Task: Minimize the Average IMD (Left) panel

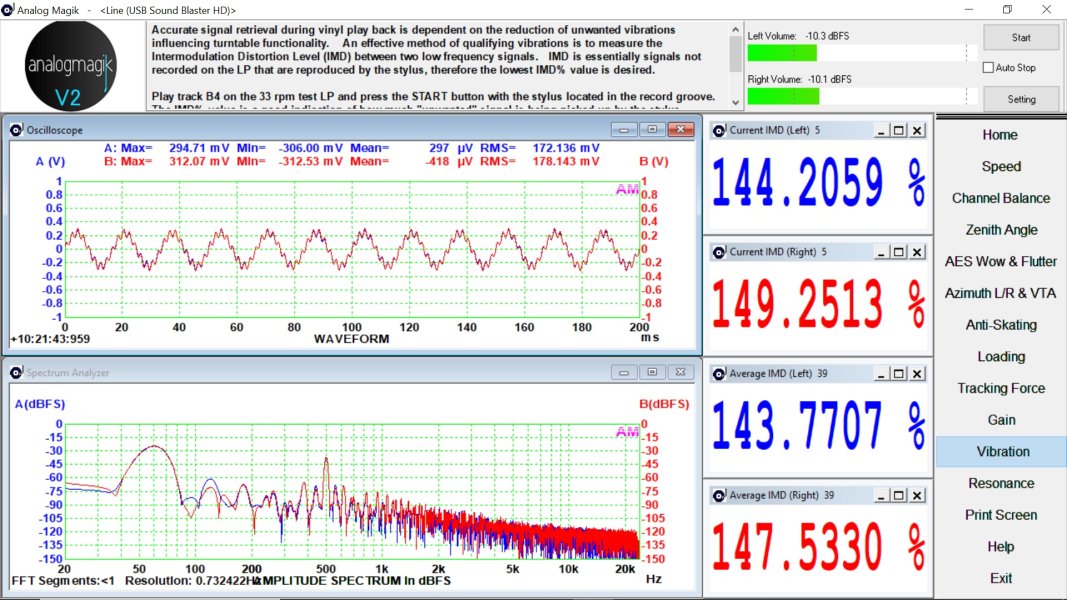Action: point(880,373)
